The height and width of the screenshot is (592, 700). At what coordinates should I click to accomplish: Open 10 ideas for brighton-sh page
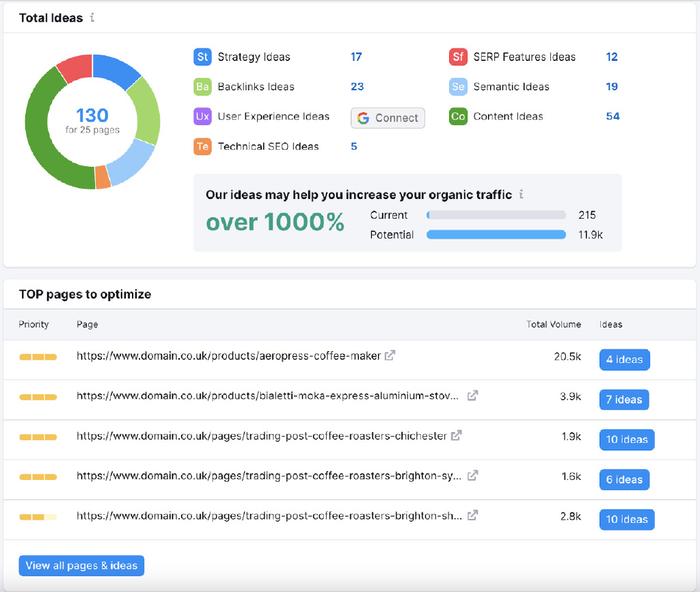(627, 519)
